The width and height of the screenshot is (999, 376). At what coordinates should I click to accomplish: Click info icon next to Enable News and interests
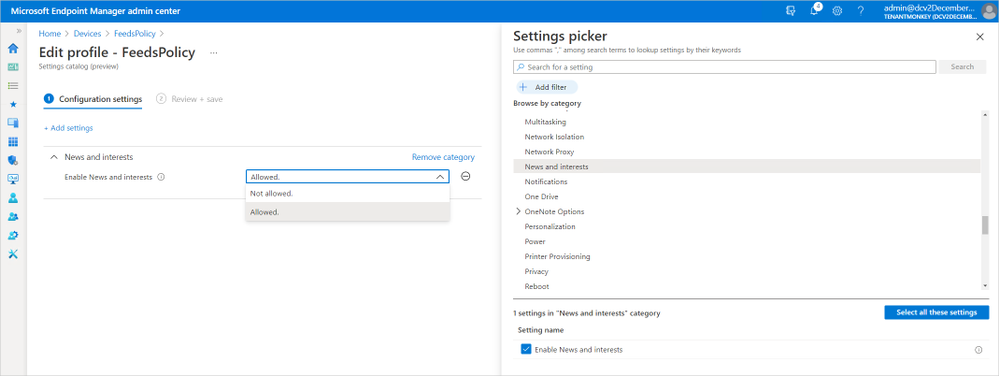coord(161,177)
